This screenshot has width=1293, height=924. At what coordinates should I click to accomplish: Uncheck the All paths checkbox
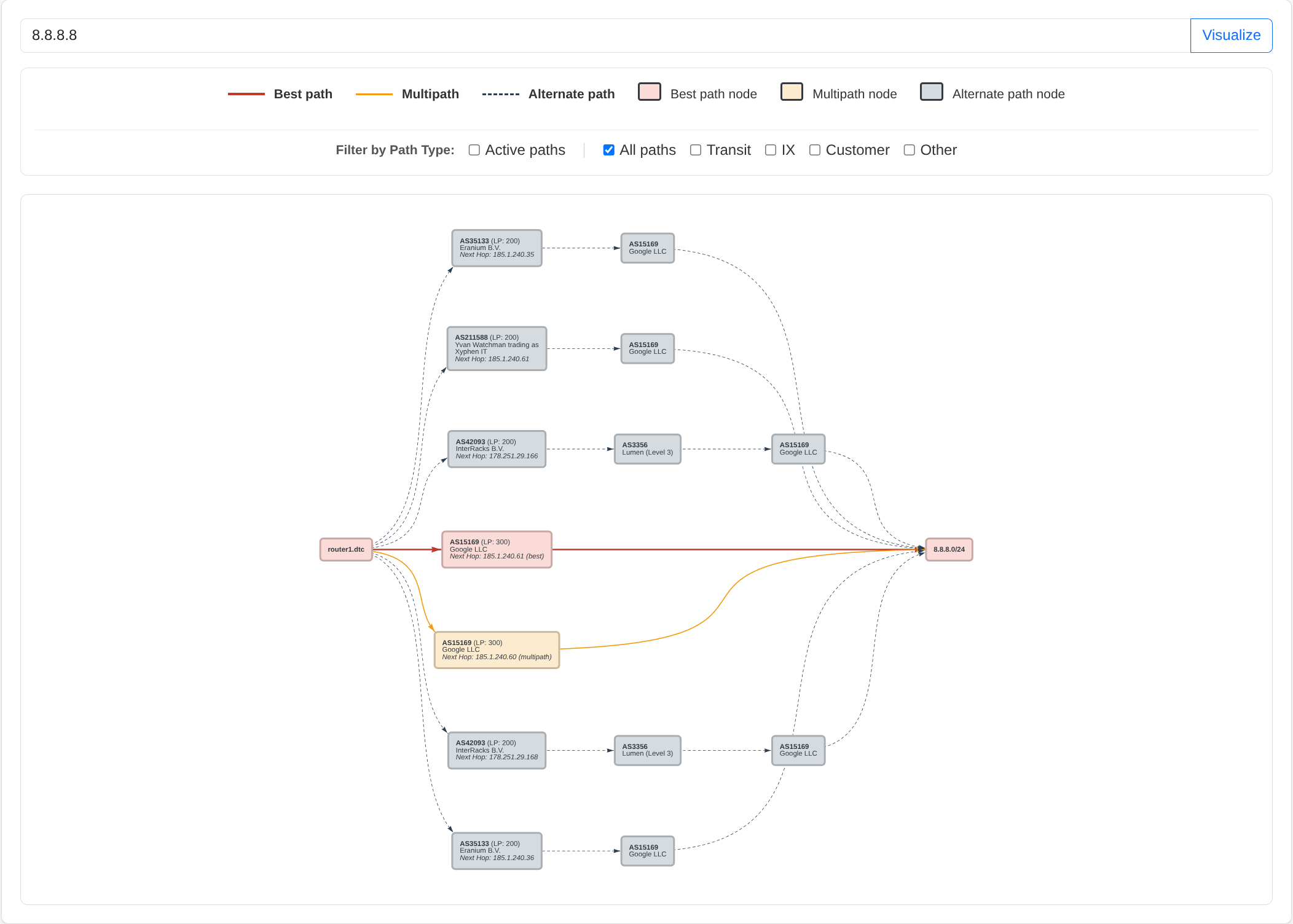tap(609, 150)
